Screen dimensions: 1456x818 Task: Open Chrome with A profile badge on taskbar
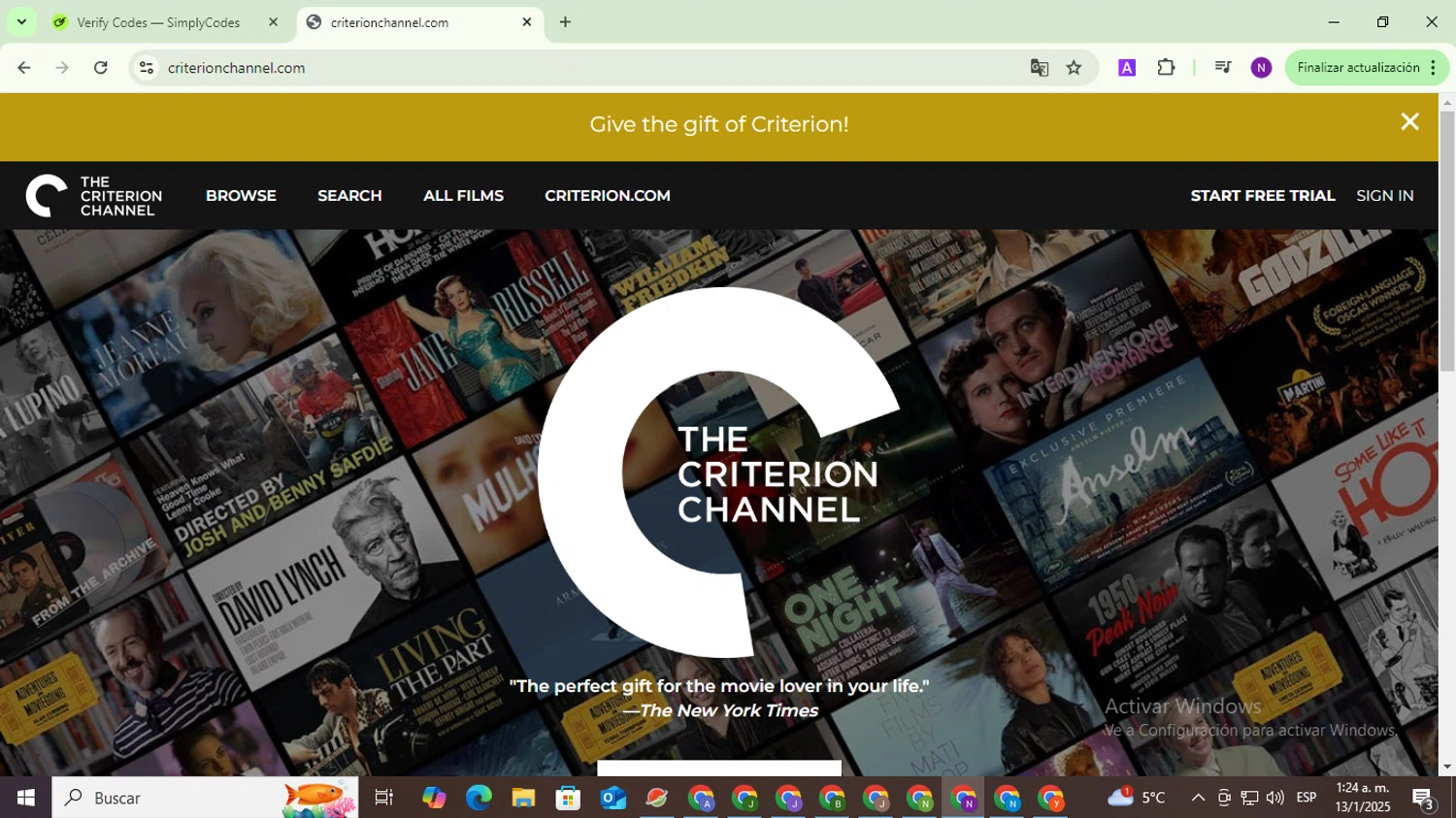click(x=701, y=798)
